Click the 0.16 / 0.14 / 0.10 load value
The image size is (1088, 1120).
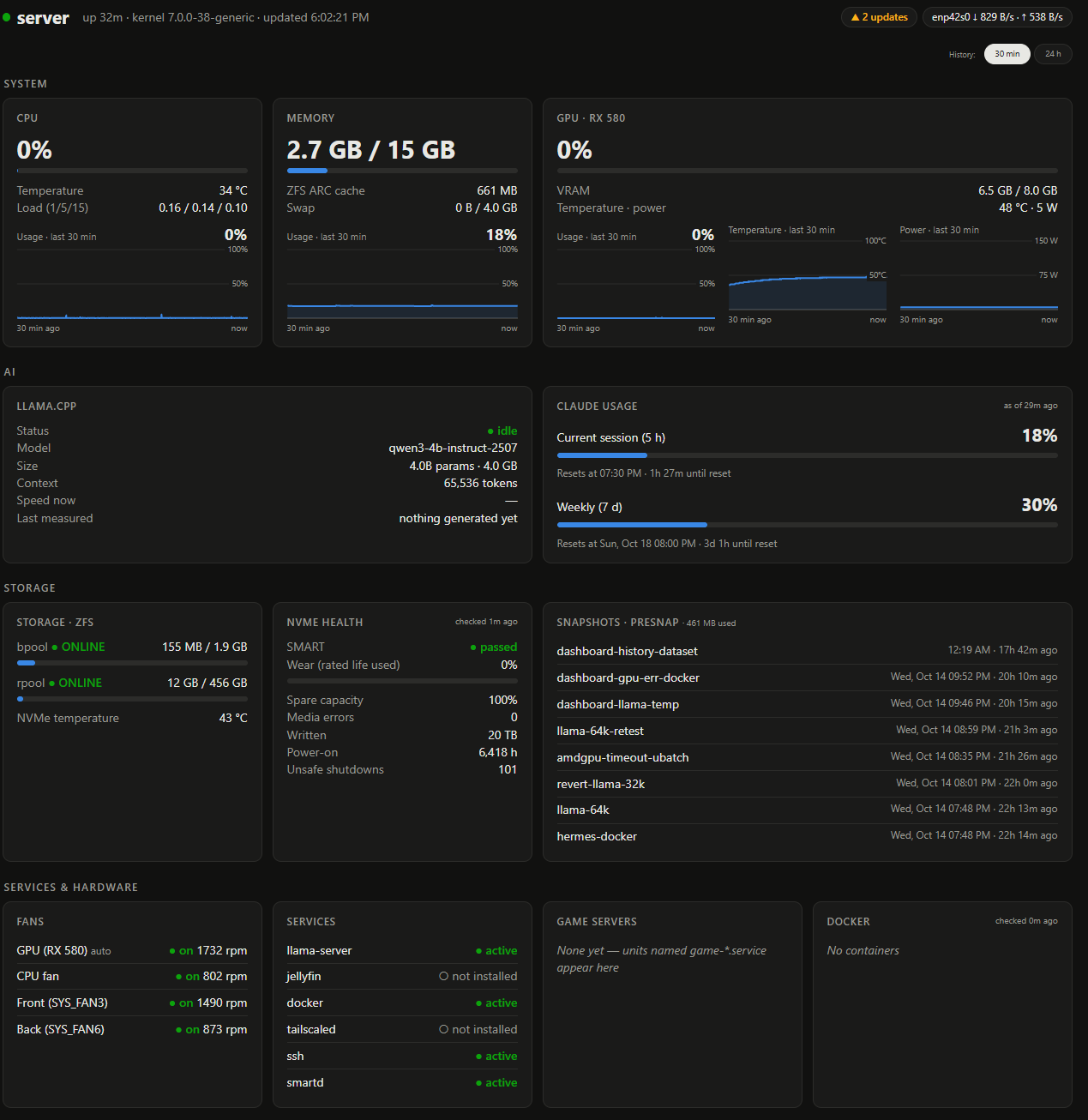click(x=203, y=208)
